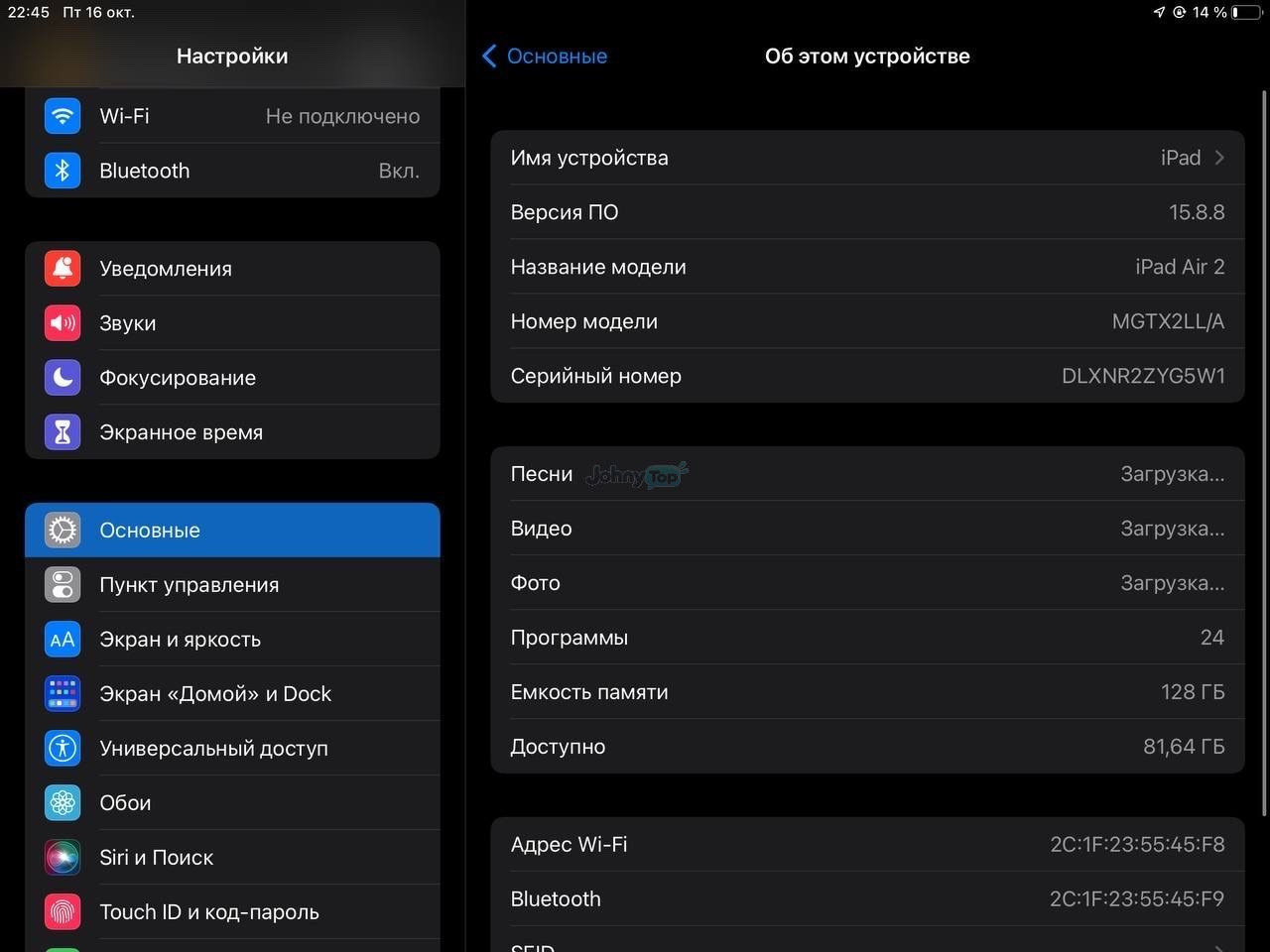Tap serial number DLXNR2ZYG5W1

(x=1143, y=376)
